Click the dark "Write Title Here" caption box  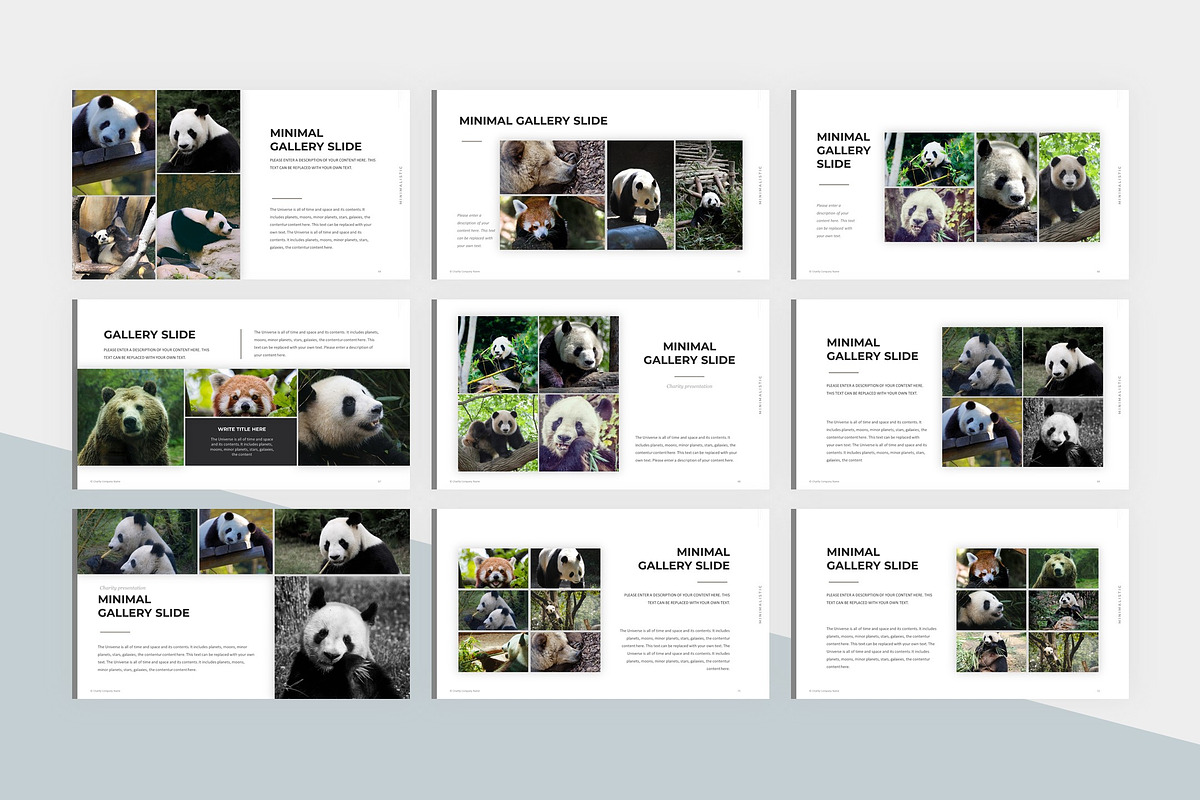[x=241, y=441]
